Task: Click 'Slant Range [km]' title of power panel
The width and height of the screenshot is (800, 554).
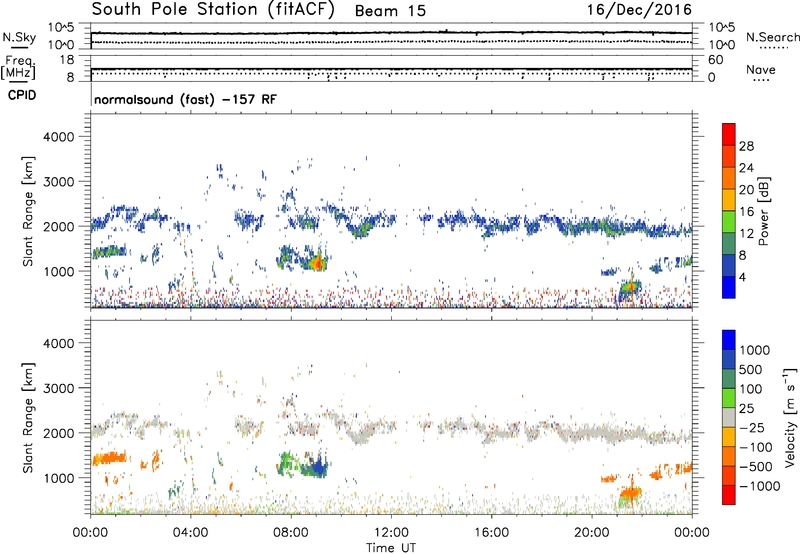Action: 28,211
